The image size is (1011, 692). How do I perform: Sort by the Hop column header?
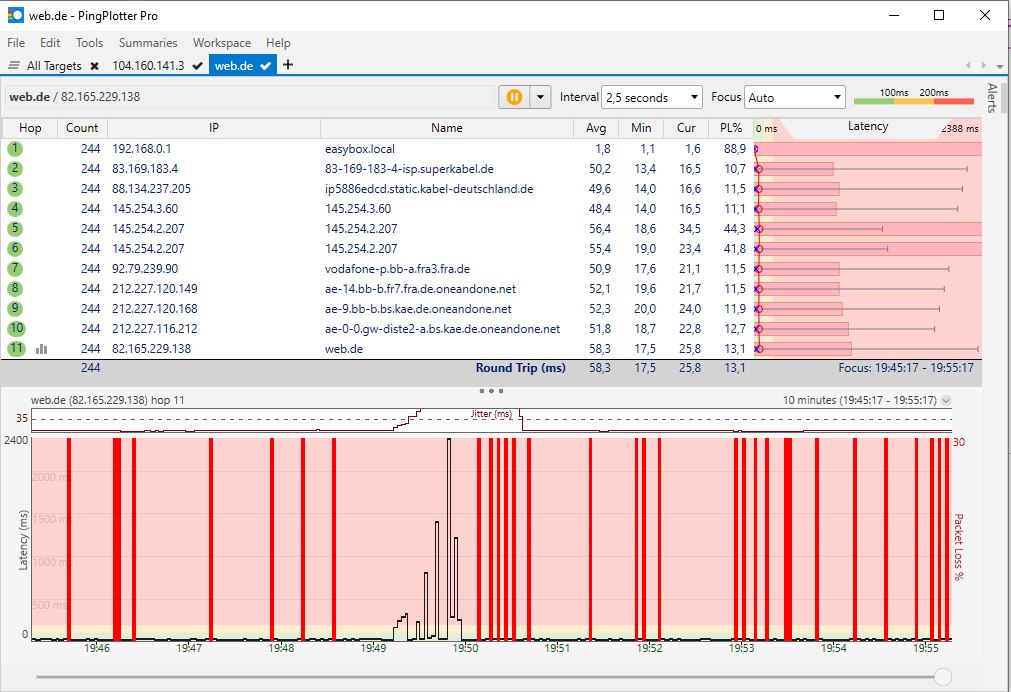[30, 128]
